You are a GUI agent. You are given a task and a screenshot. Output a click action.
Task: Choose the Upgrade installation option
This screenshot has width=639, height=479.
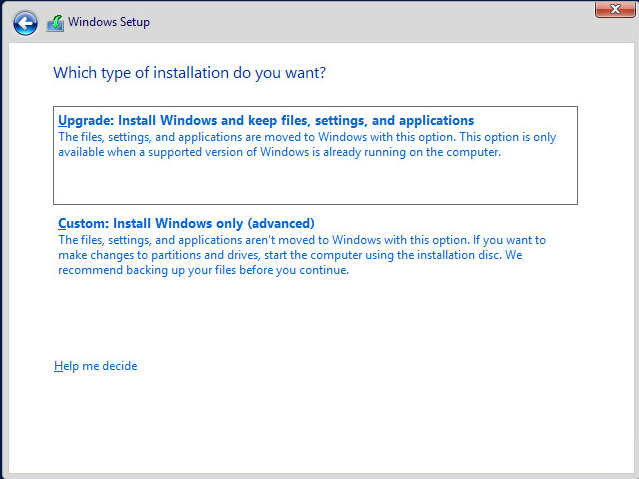click(x=315, y=155)
